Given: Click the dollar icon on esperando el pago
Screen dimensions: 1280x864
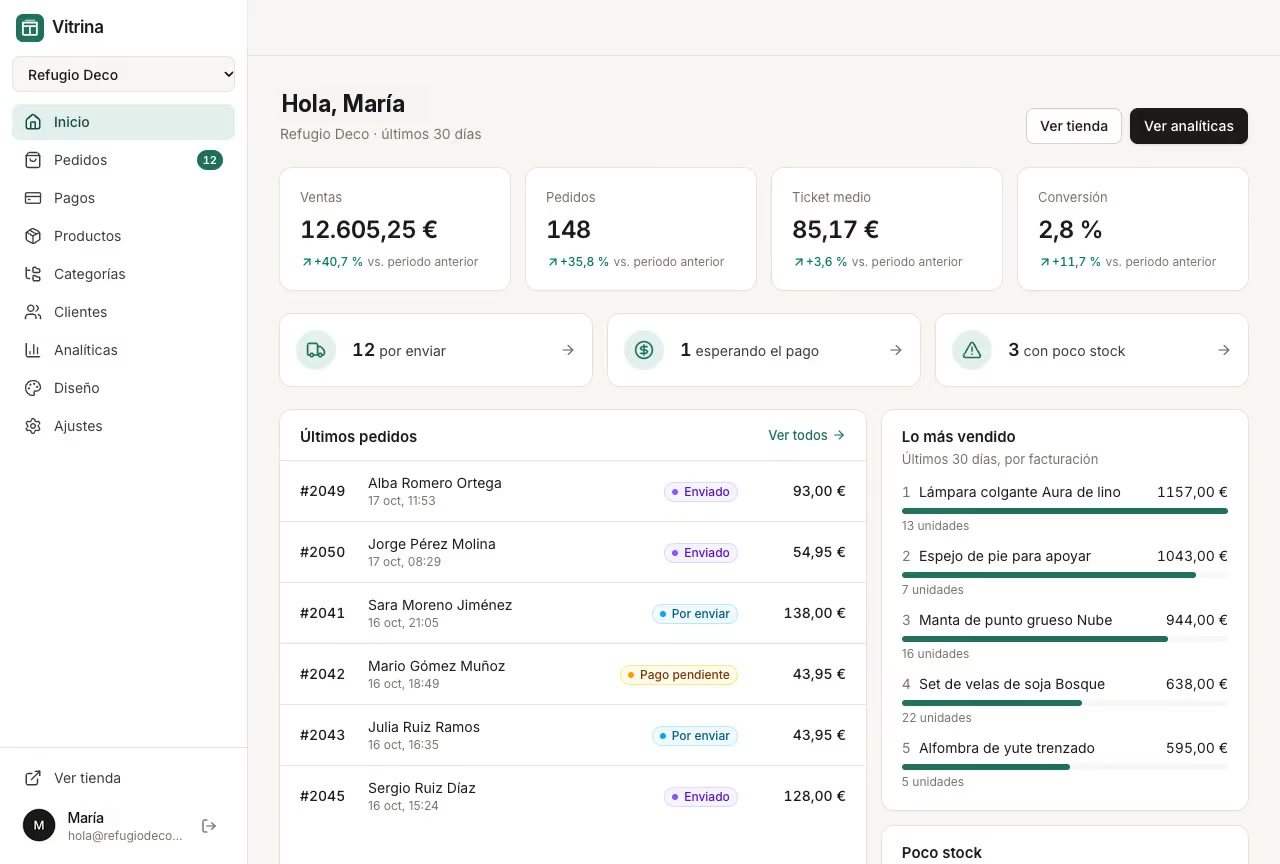Looking at the screenshot, I should click(x=644, y=350).
